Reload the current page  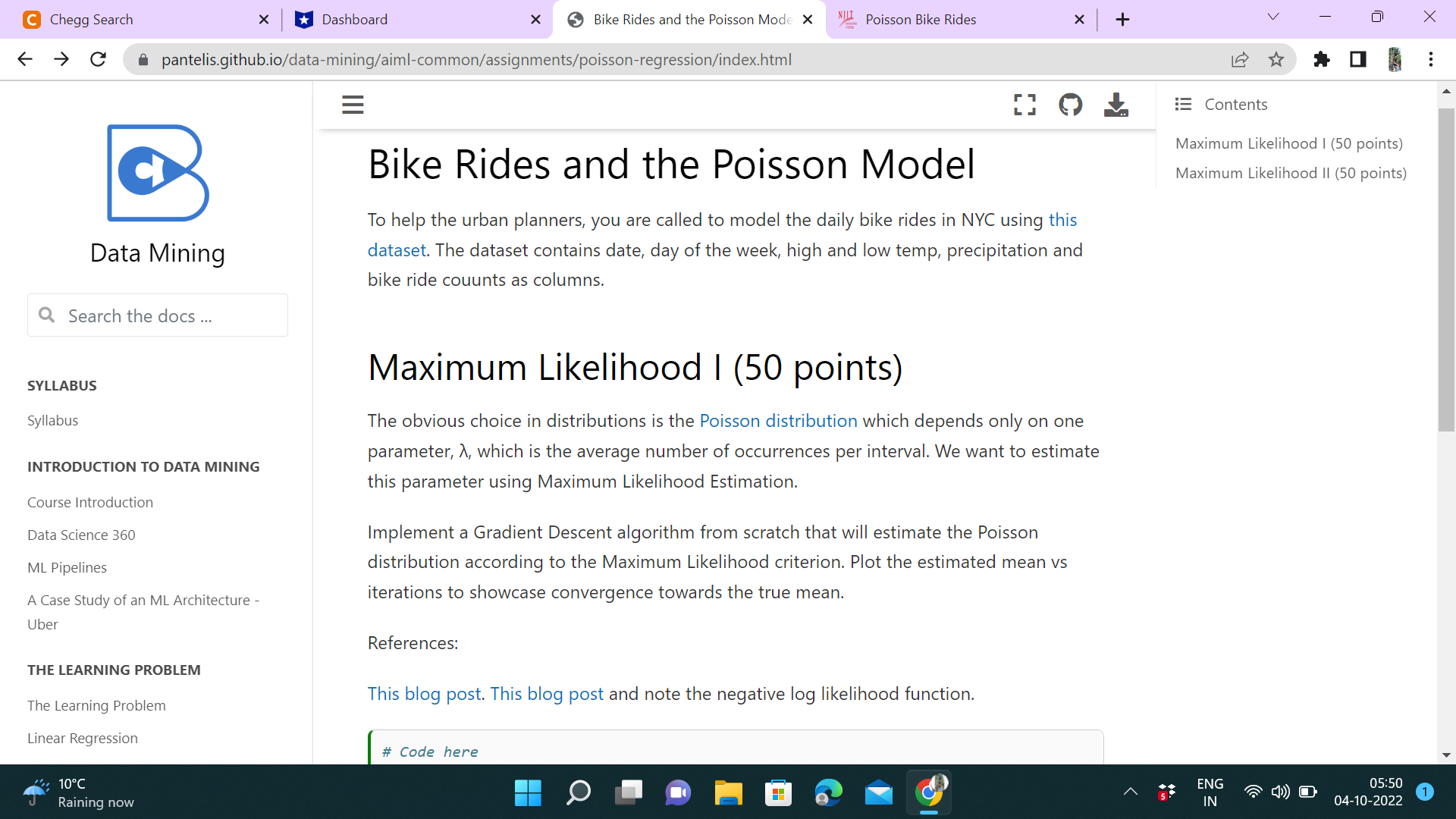[98, 59]
